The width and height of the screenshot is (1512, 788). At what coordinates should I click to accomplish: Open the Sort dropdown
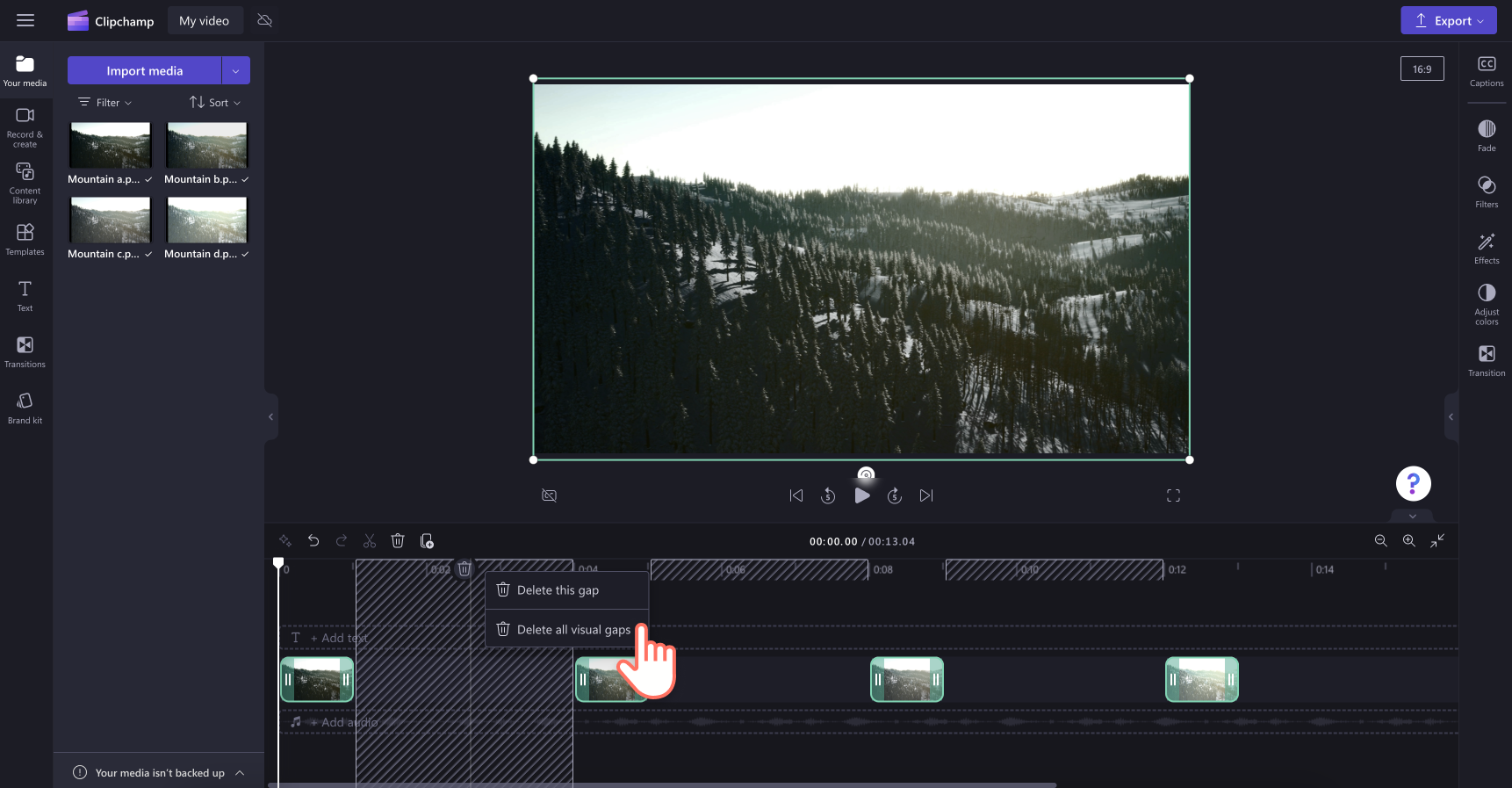click(x=215, y=103)
